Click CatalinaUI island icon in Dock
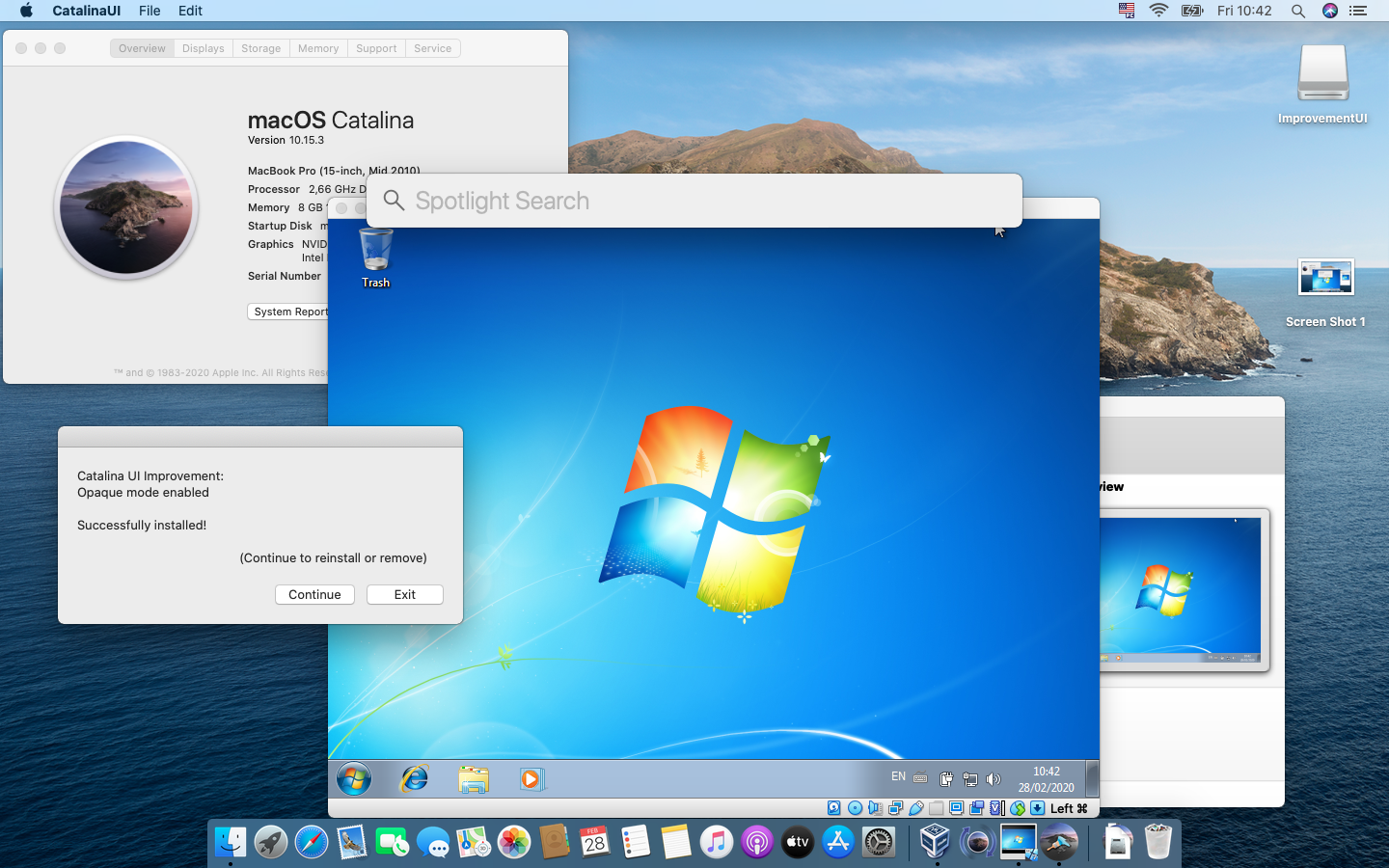 pos(1059,842)
